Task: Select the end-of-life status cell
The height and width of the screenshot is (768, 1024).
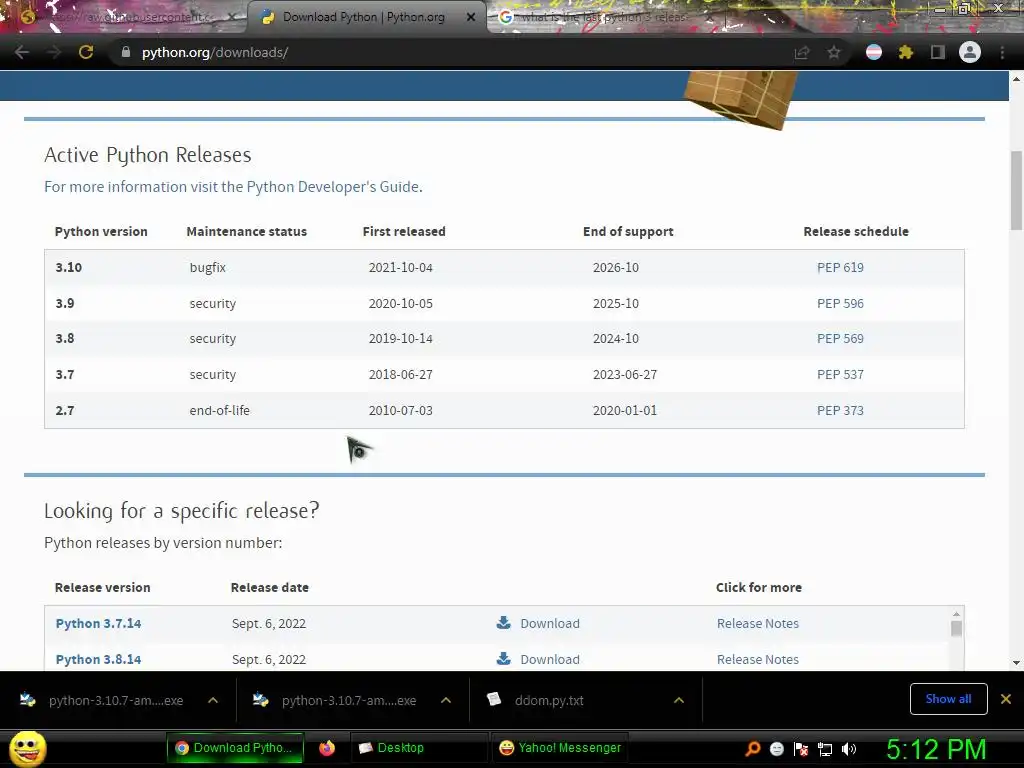Action: [x=219, y=410]
